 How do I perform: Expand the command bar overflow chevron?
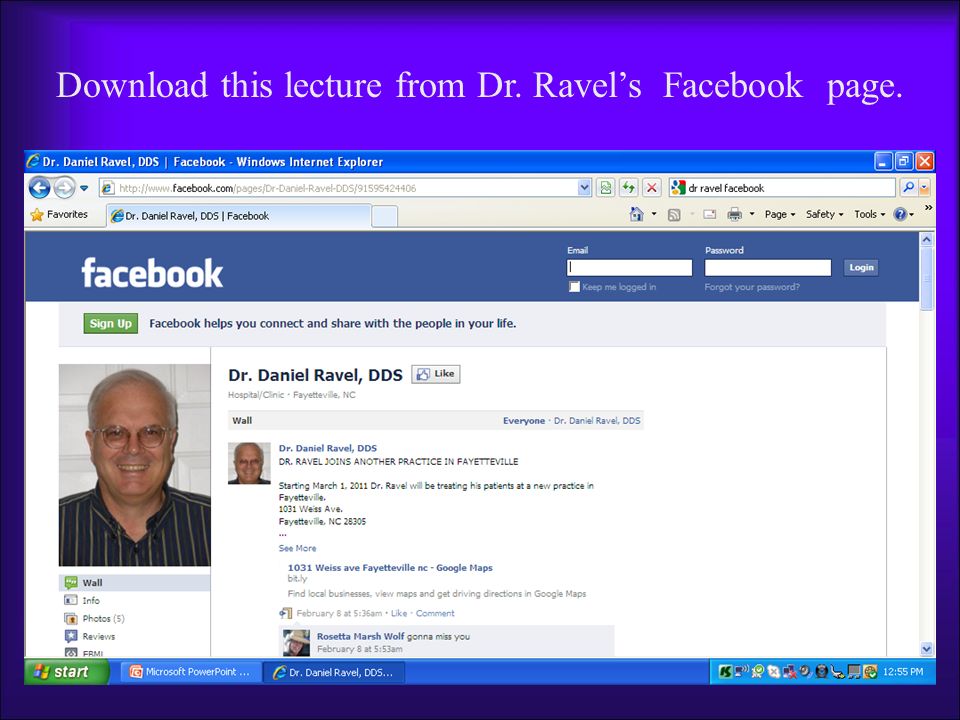coord(928,208)
